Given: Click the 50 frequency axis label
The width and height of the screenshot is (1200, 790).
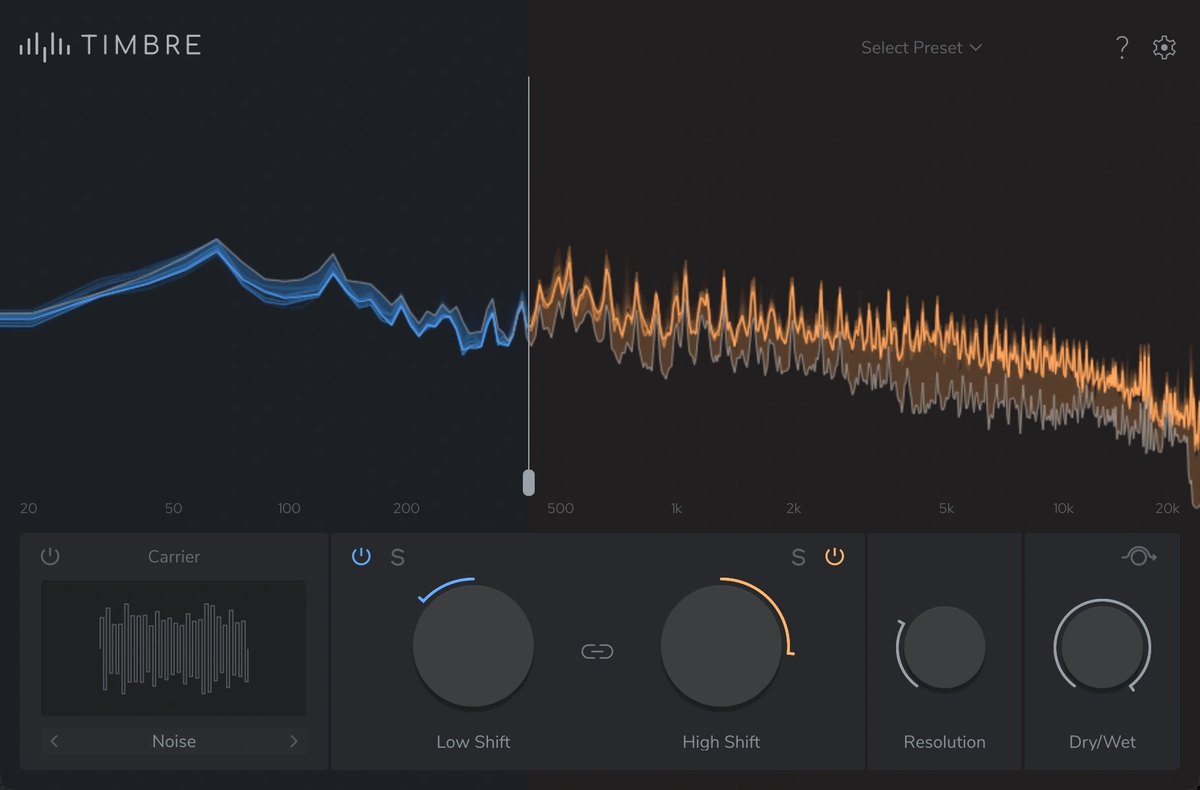Looking at the screenshot, I should [x=173, y=508].
